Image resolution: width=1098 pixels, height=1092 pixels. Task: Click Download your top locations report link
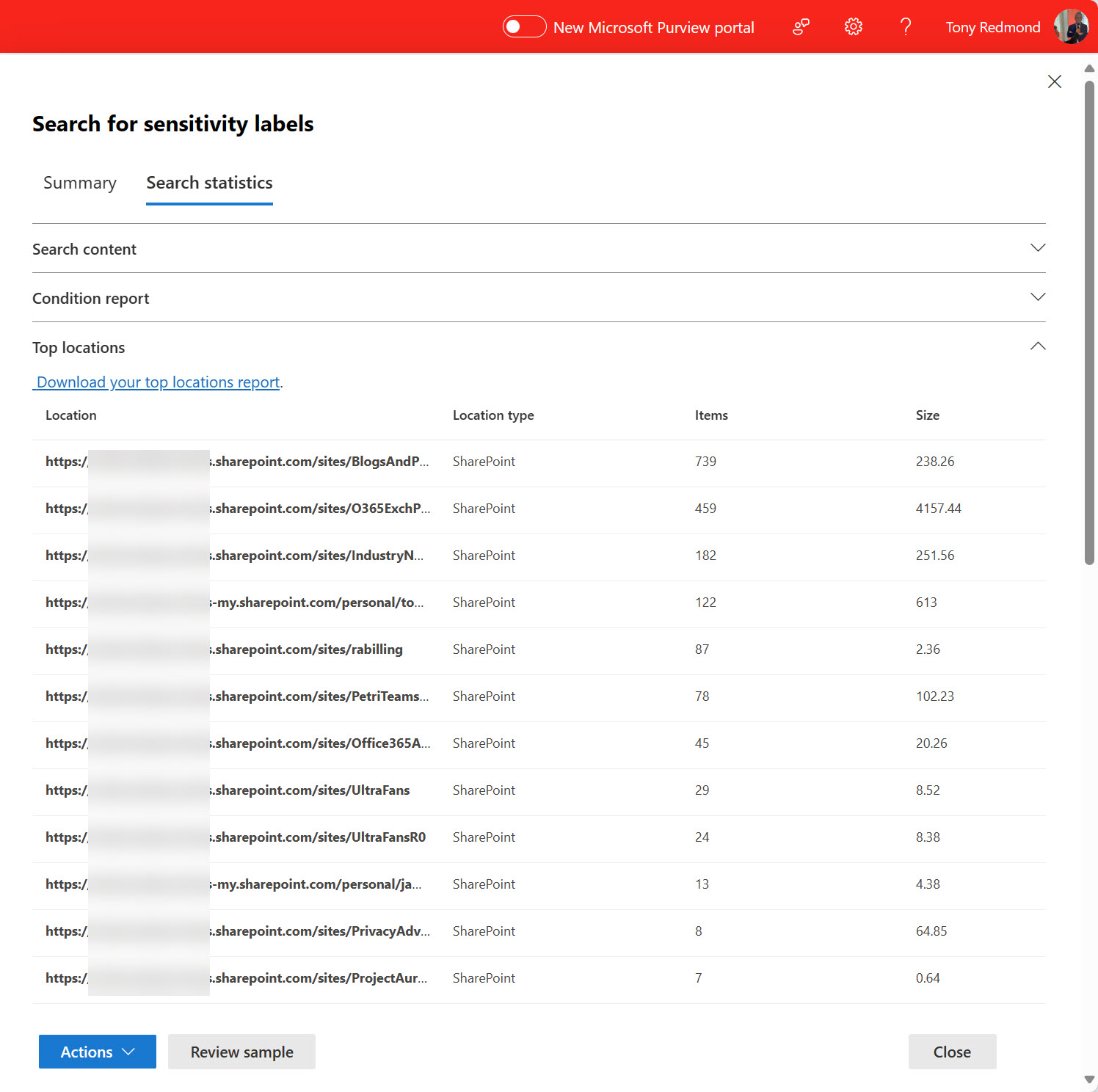(x=158, y=382)
